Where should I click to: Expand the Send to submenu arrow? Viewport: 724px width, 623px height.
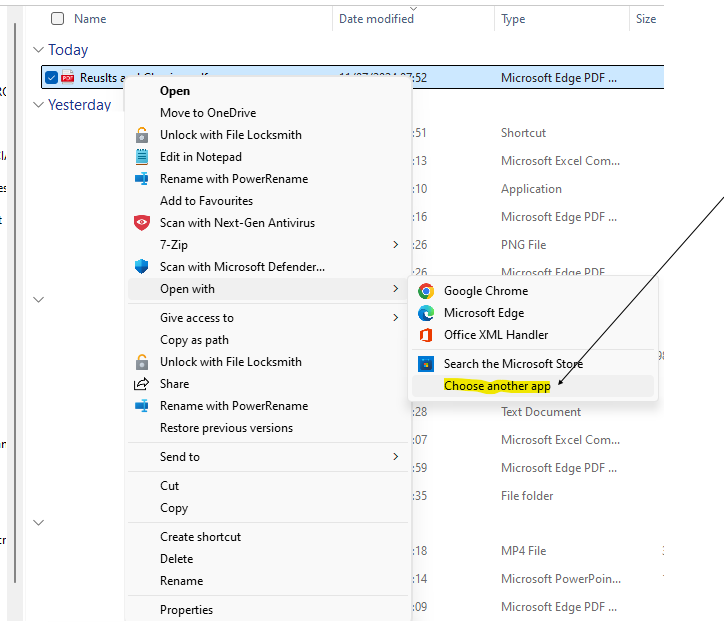[x=396, y=457]
